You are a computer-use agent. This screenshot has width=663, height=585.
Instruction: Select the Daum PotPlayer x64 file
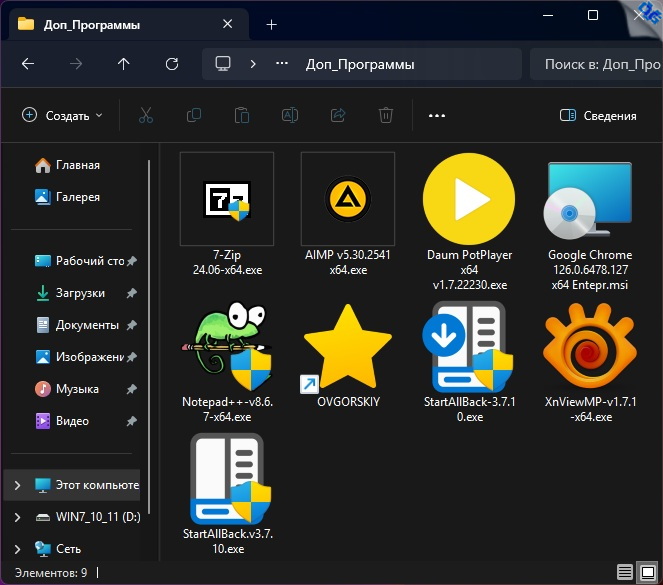[468, 199]
